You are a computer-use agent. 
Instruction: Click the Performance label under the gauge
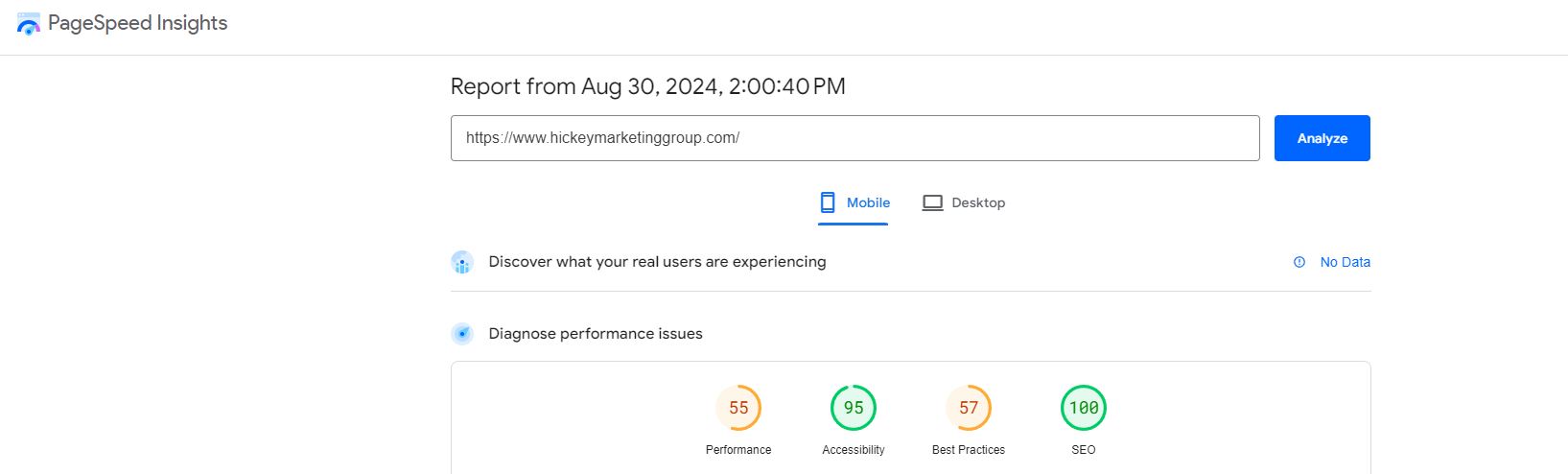click(738, 450)
